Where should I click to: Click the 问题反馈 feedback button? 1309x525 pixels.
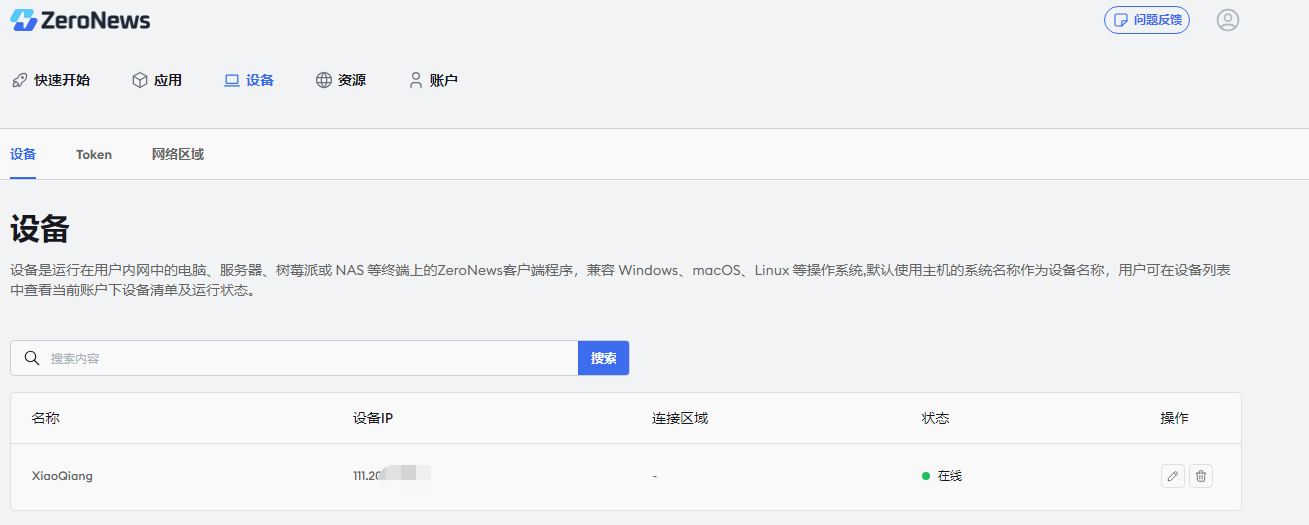[1147, 20]
